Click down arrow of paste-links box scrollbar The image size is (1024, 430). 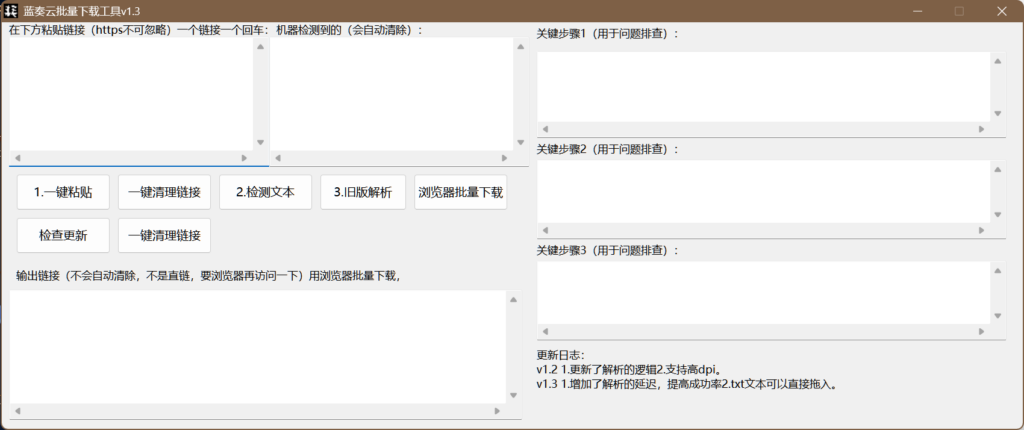tap(261, 142)
